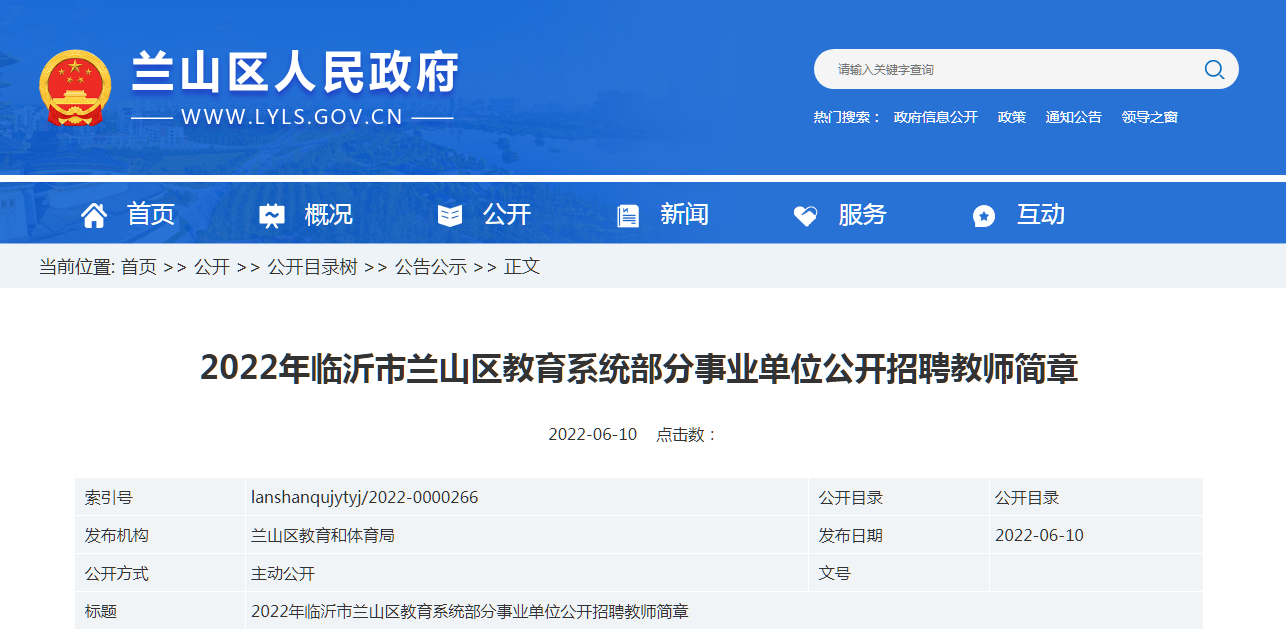Click the news icon beside 新闻
The height and width of the screenshot is (640, 1286).
628,215
